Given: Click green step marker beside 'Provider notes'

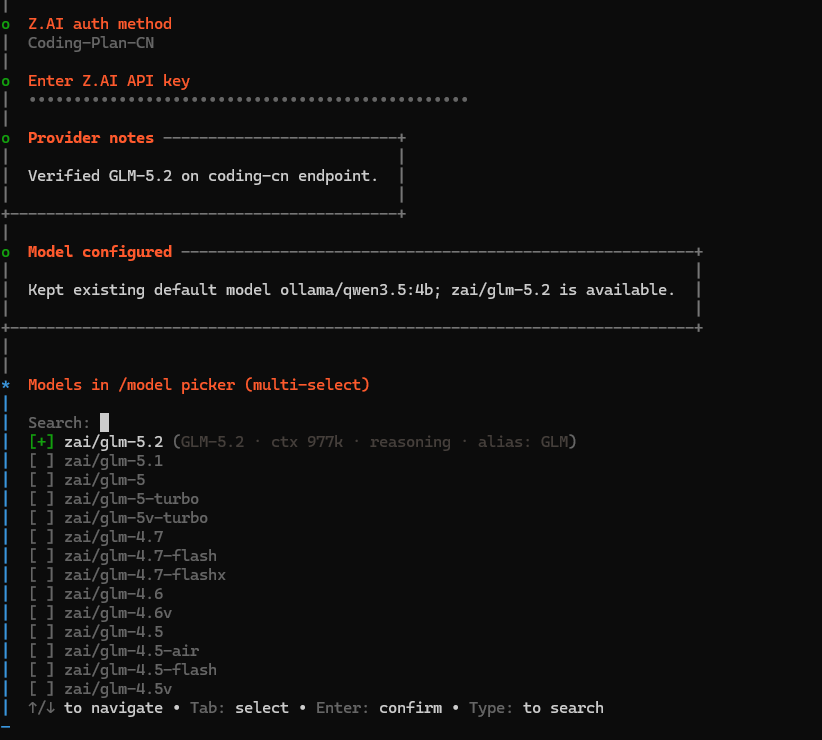Looking at the screenshot, I should tap(6, 139).
